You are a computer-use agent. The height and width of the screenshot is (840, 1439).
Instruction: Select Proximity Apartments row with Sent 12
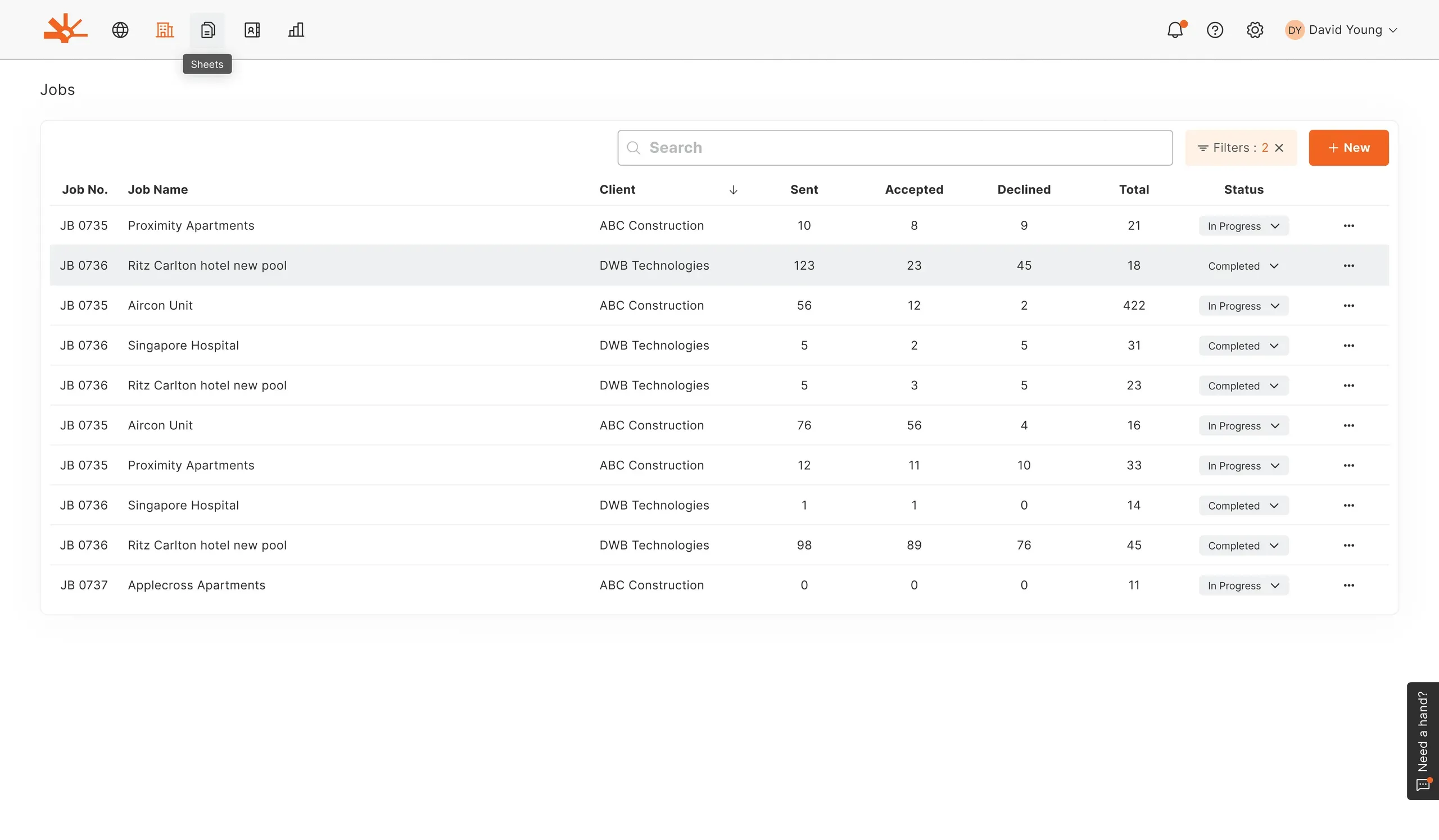[719, 465]
